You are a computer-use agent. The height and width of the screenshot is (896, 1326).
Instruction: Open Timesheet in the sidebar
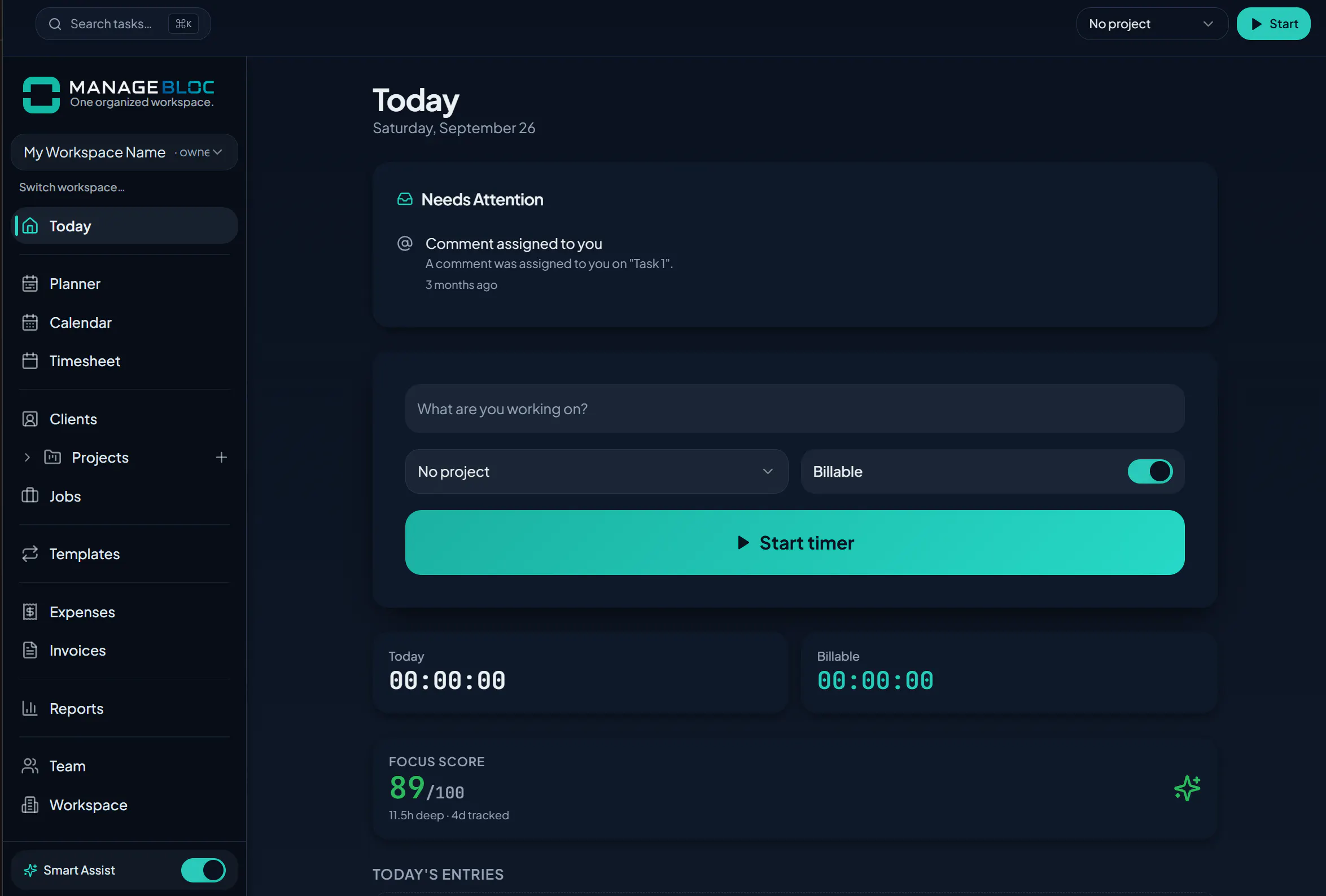coord(124,361)
